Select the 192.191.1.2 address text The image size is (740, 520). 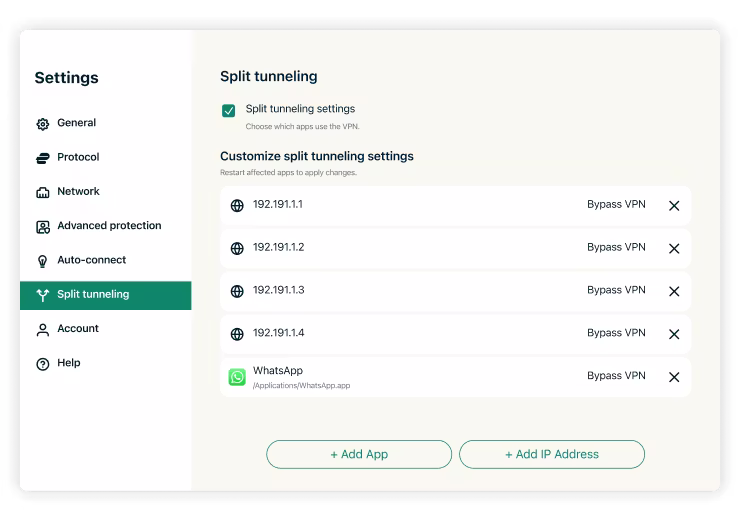(278, 247)
